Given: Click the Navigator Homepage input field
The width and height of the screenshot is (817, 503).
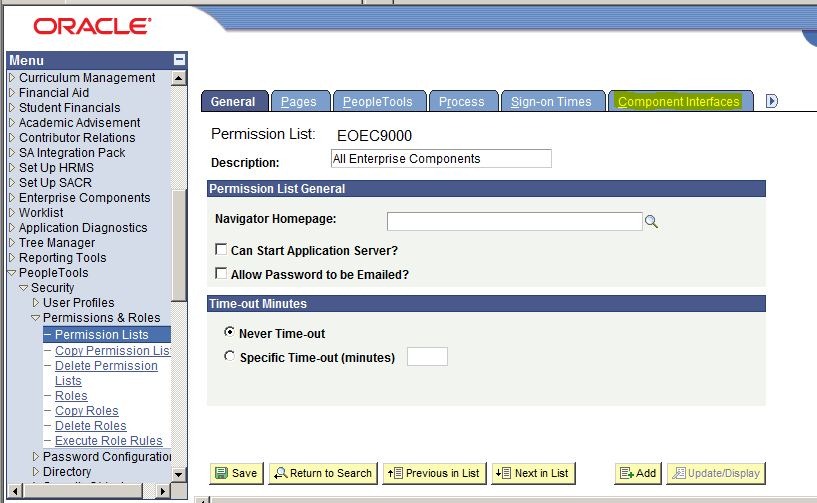Looking at the screenshot, I should 515,222.
